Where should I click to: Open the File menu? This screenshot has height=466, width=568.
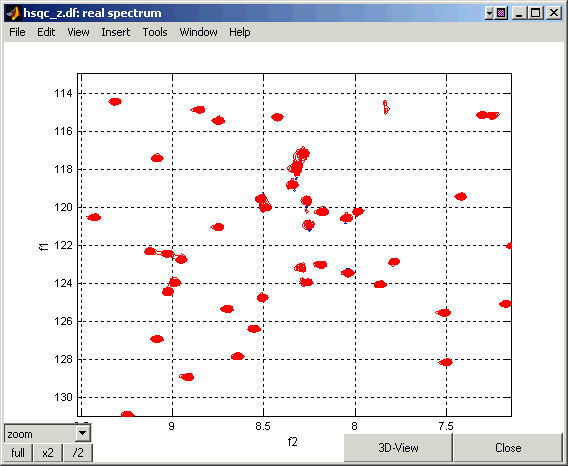(17, 32)
